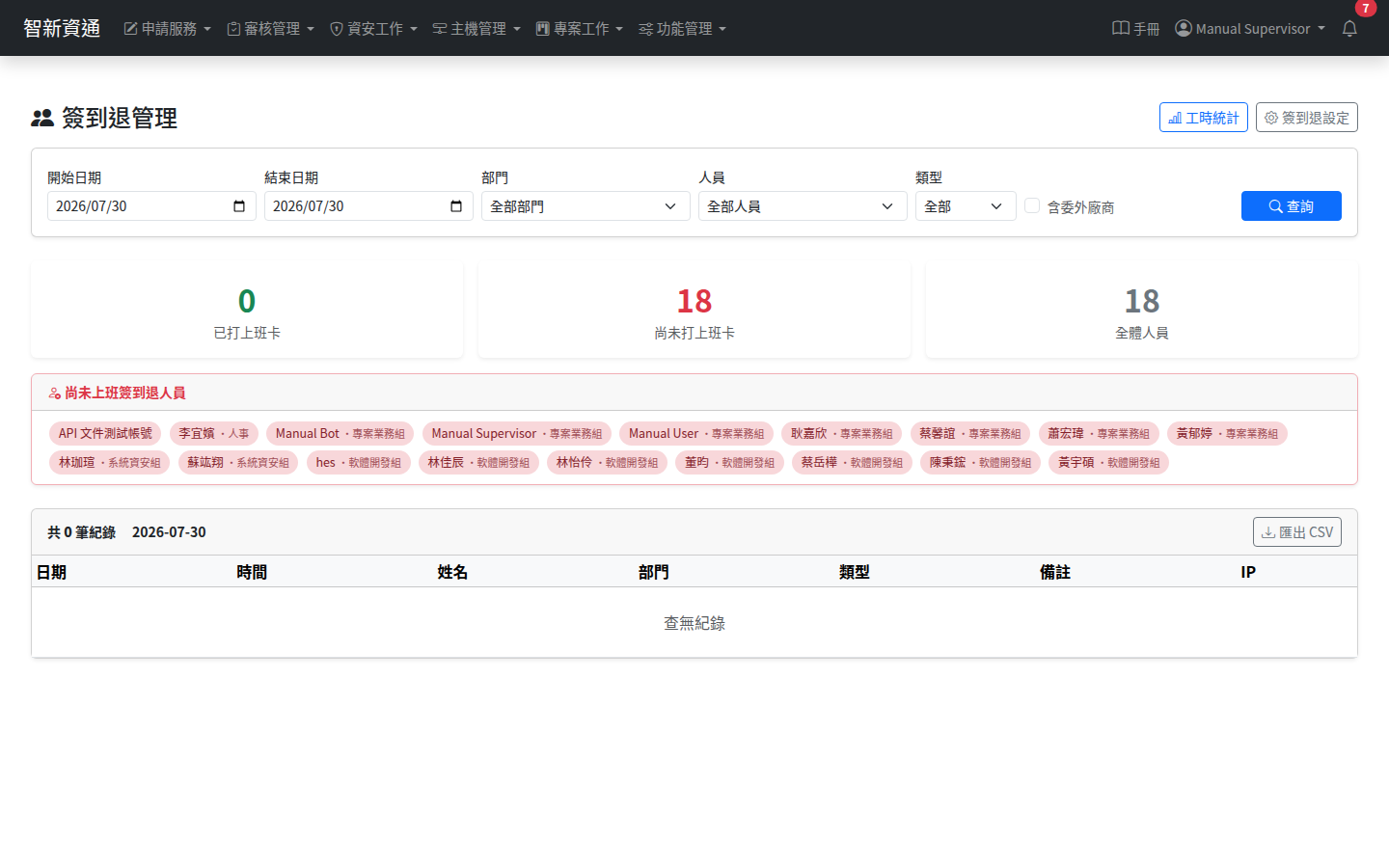The height and width of the screenshot is (868, 1389).
Task: Open the 審核管理 menu
Action: tap(271, 29)
